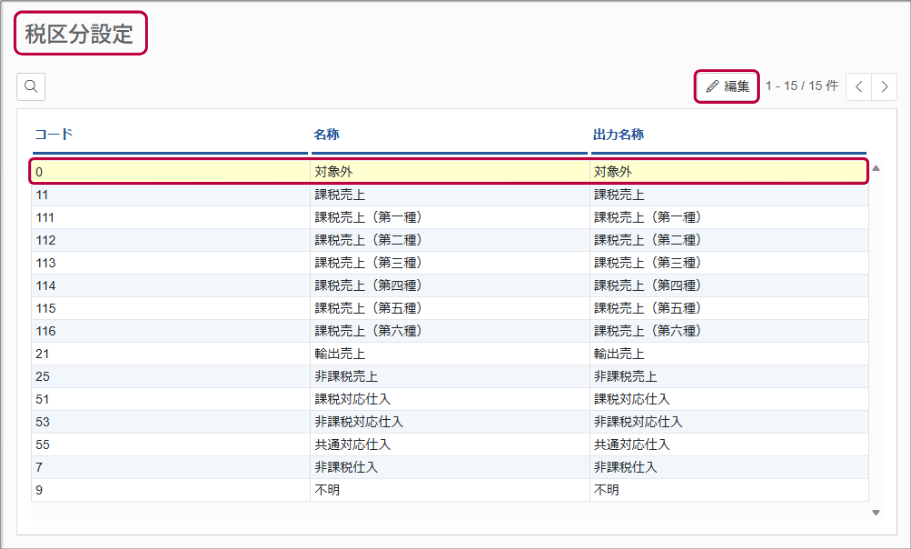The height and width of the screenshot is (549, 911).
Task: Click 対象外 in 出力名称 column
Action: point(613,171)
